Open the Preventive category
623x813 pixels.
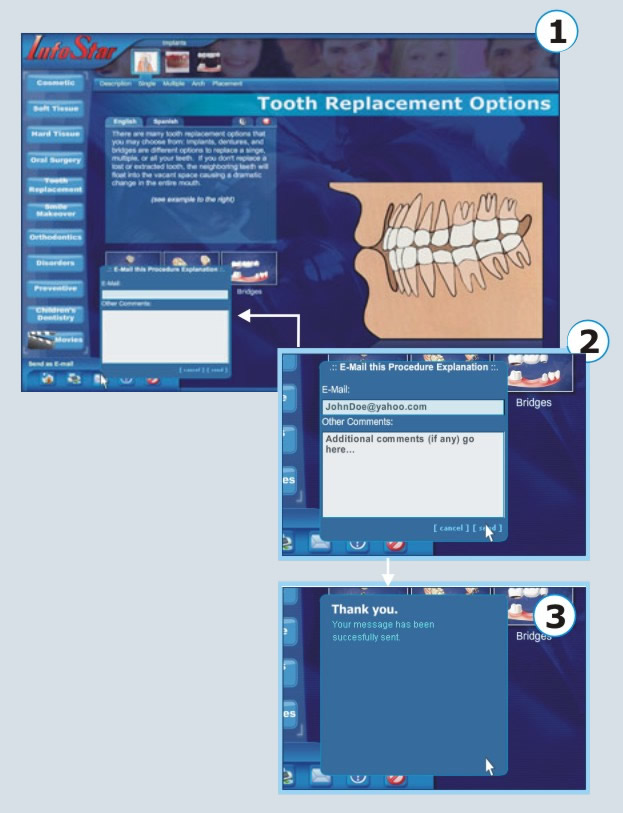coord(55,288)
